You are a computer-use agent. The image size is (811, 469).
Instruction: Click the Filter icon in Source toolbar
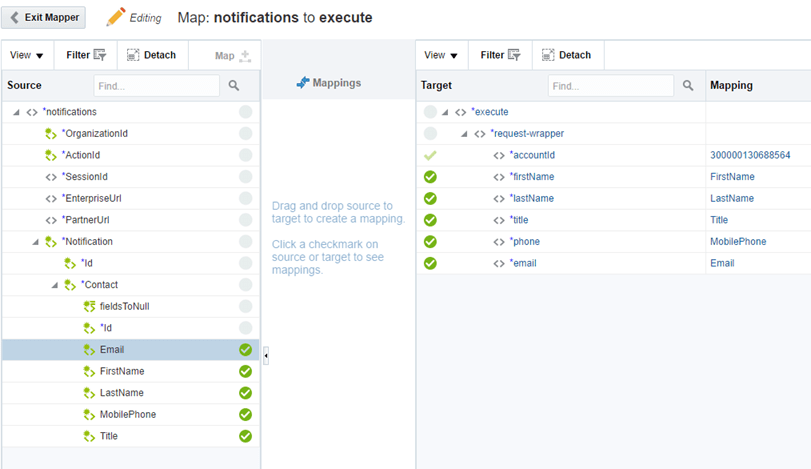click(100, 55)
